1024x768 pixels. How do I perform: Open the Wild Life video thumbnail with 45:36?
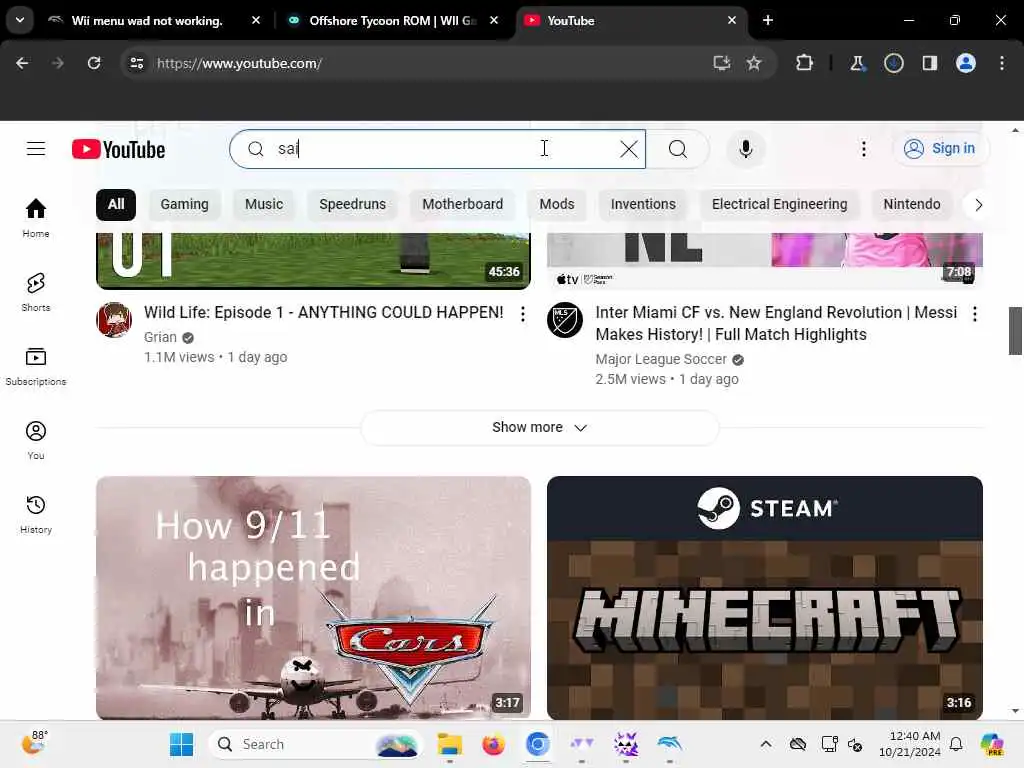313,261
